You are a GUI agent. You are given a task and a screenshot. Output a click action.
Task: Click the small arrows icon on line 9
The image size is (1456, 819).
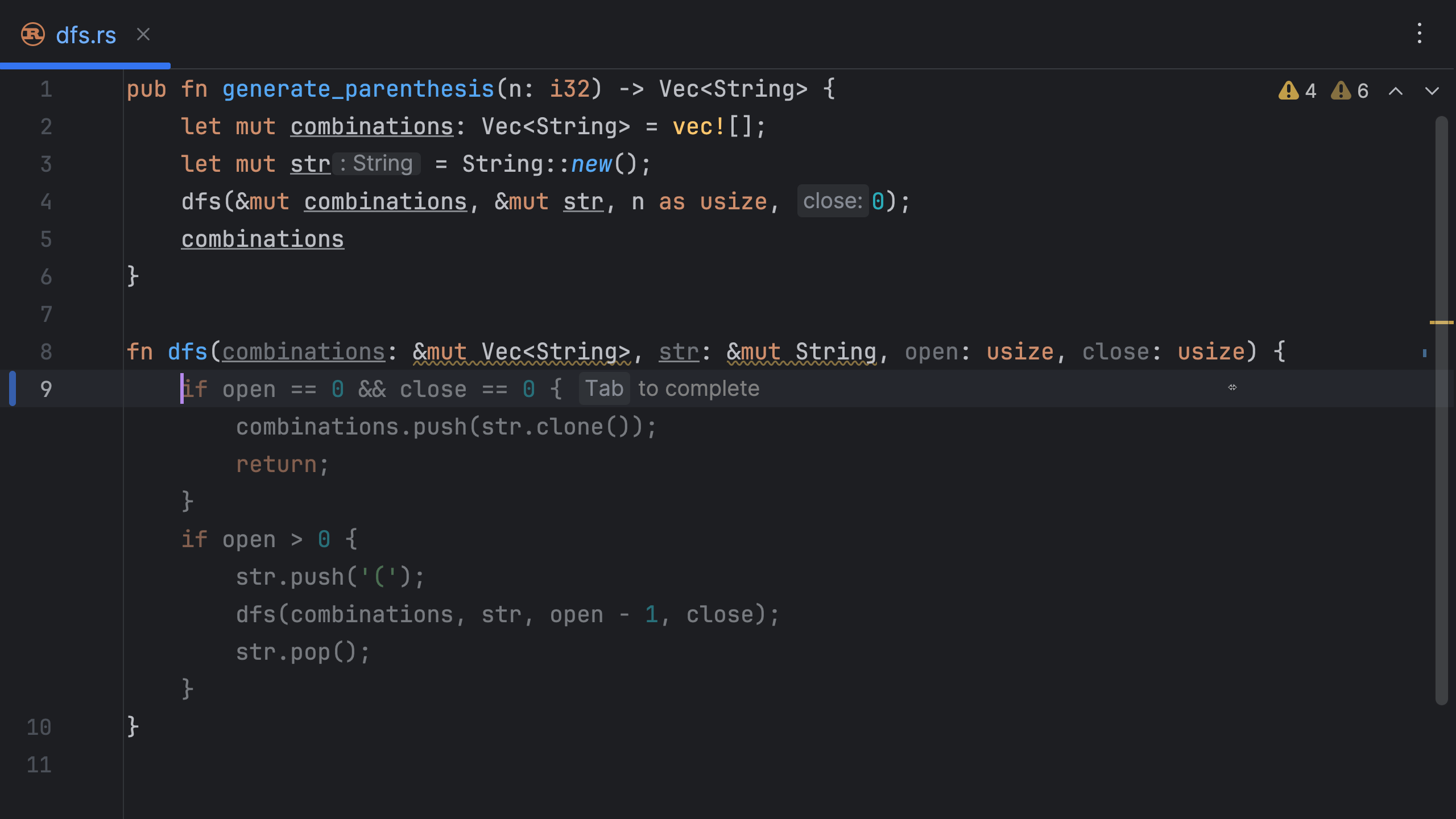click(1232, 387)
